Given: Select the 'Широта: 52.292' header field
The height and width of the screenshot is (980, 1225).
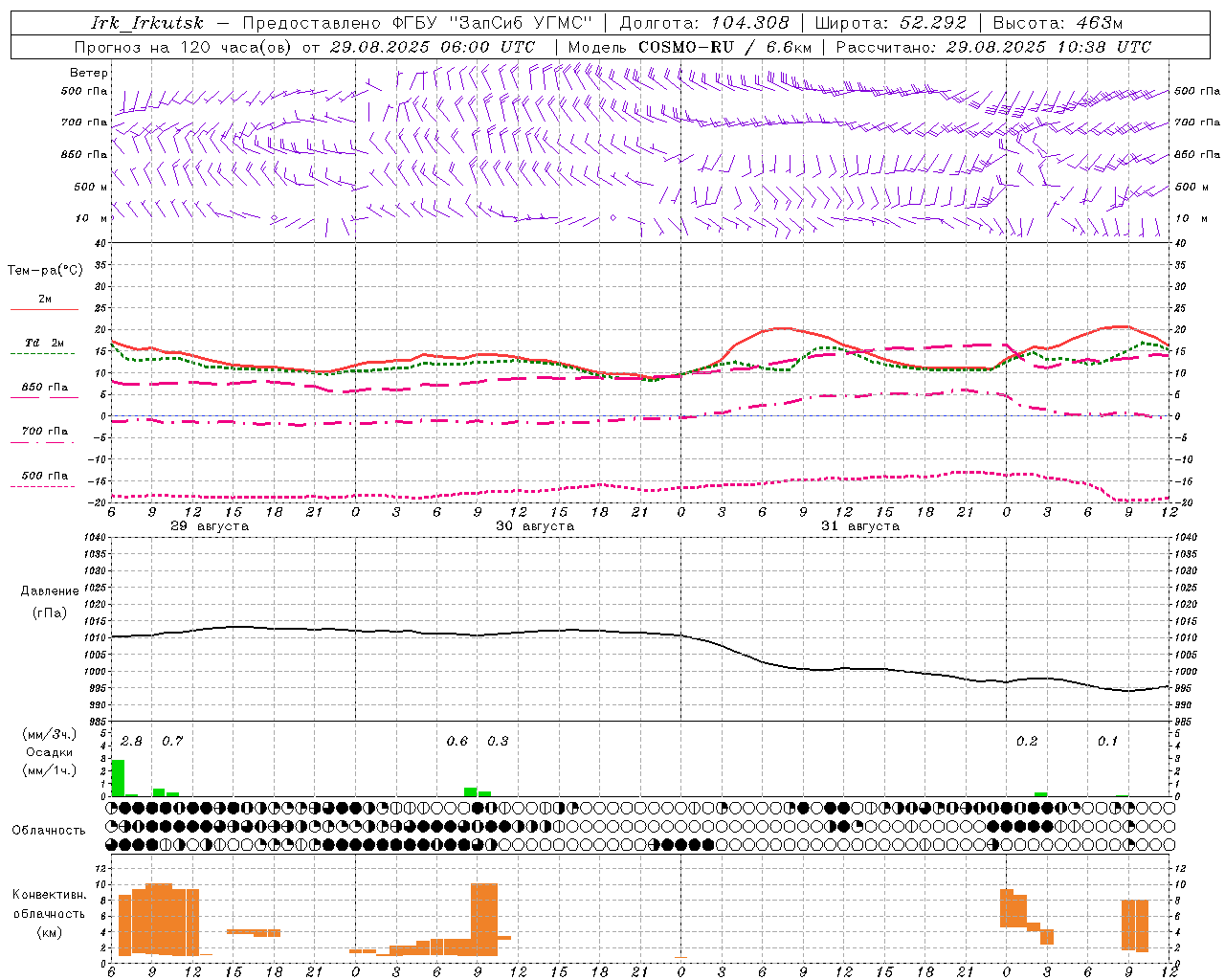Looking at the screenshot, I should [891, 23].
